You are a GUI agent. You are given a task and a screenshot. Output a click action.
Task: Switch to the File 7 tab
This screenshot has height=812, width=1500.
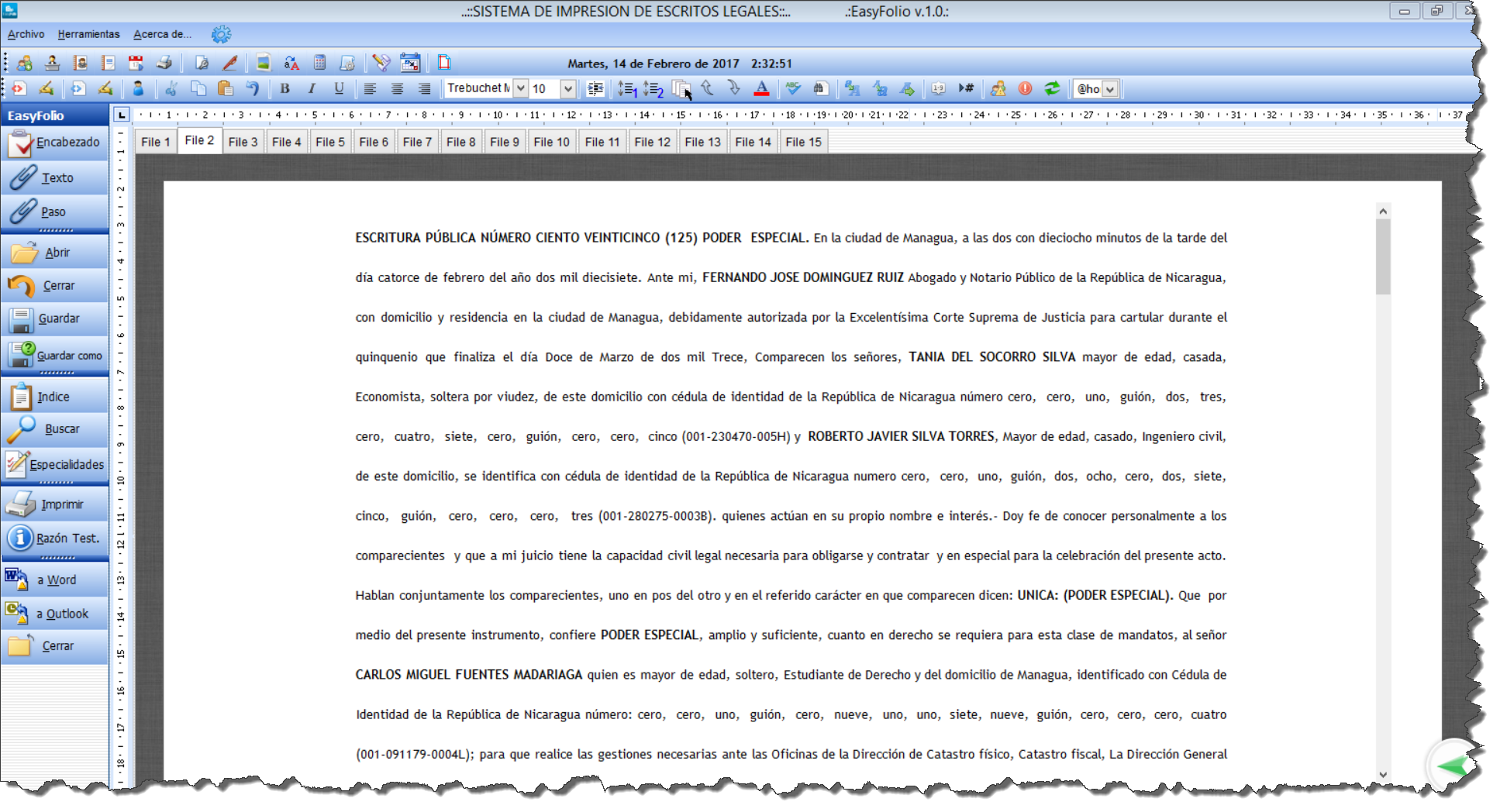tap(417, 142)
